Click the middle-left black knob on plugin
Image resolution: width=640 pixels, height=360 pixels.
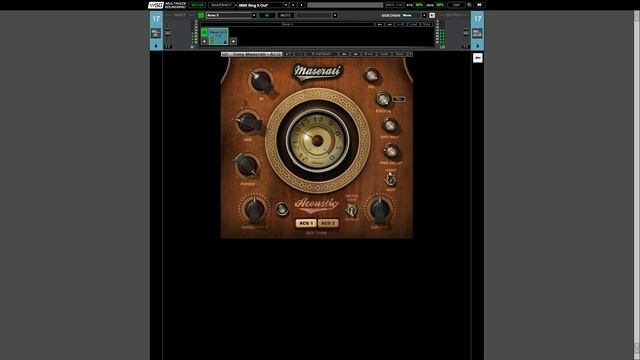click(x=247, y=122)
